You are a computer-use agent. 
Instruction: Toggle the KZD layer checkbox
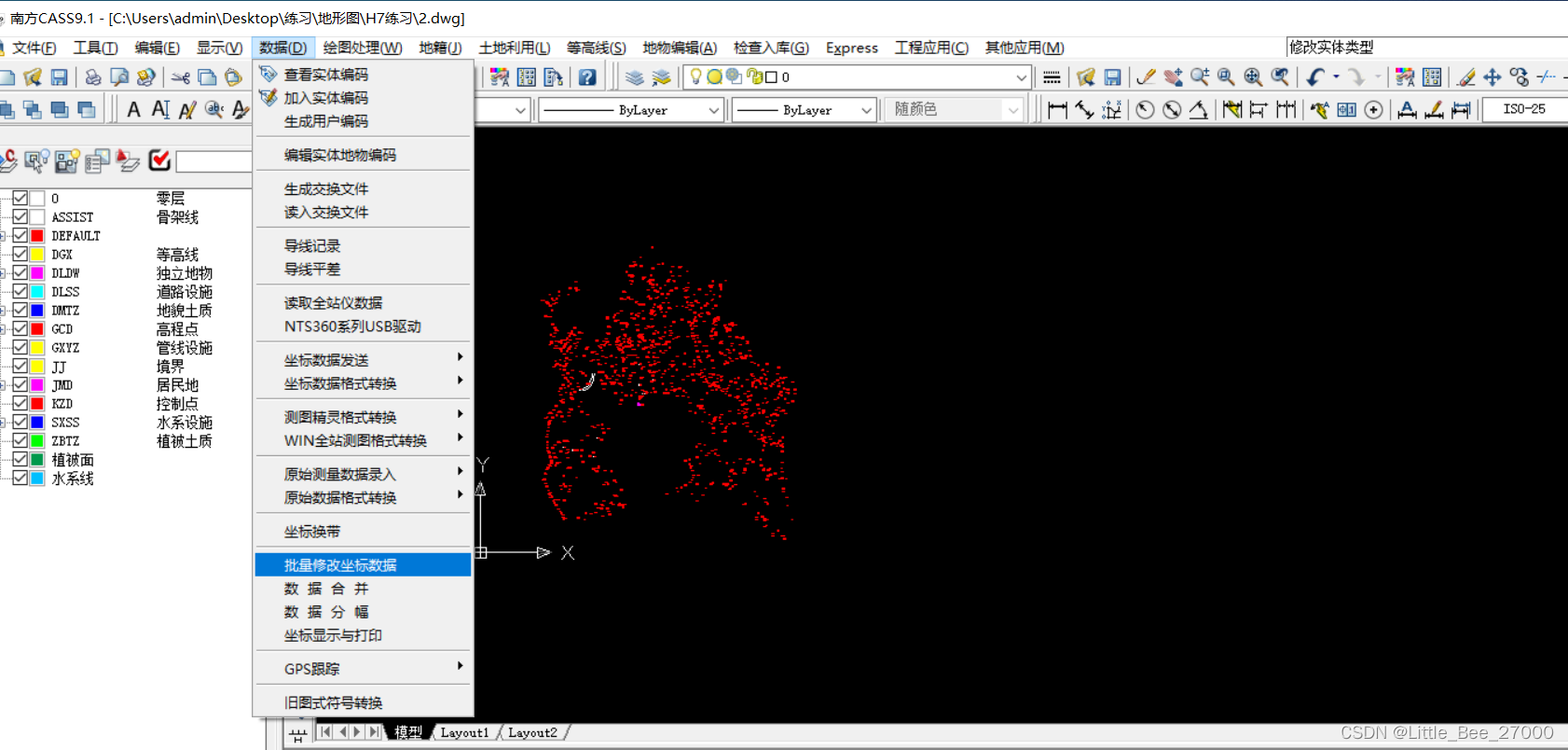click(x=20, y=403)
